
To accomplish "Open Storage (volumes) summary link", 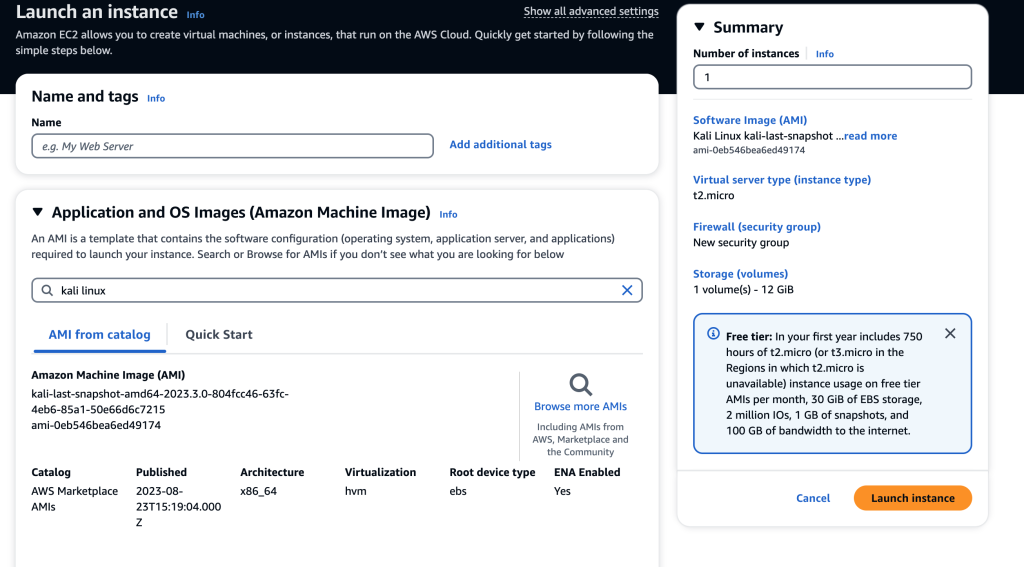I will (741, 274).
